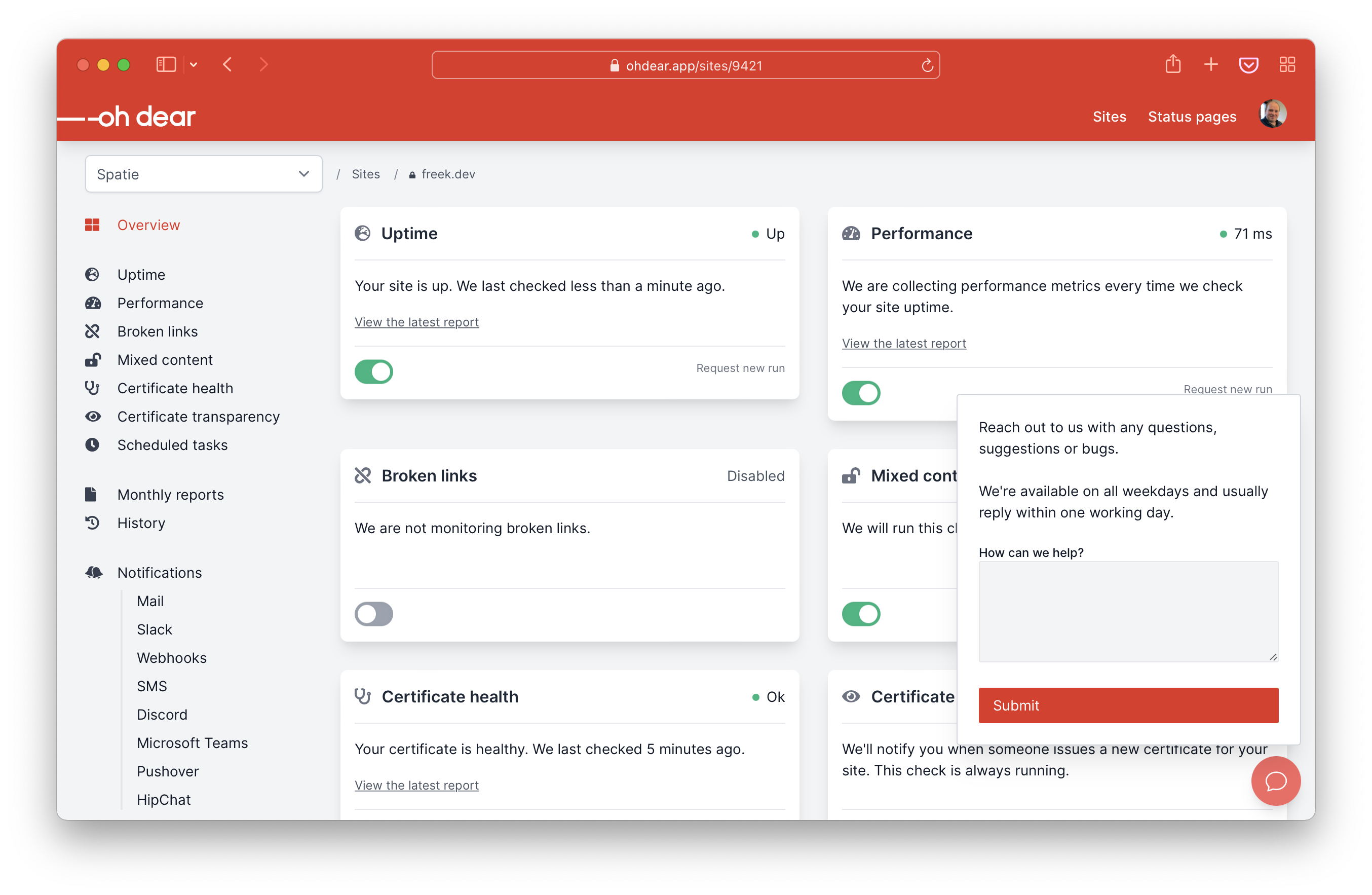The width and height of the screenshot is (1372, 895).
Task: Open SMS notification settings
Action: (x=151, y=686)
